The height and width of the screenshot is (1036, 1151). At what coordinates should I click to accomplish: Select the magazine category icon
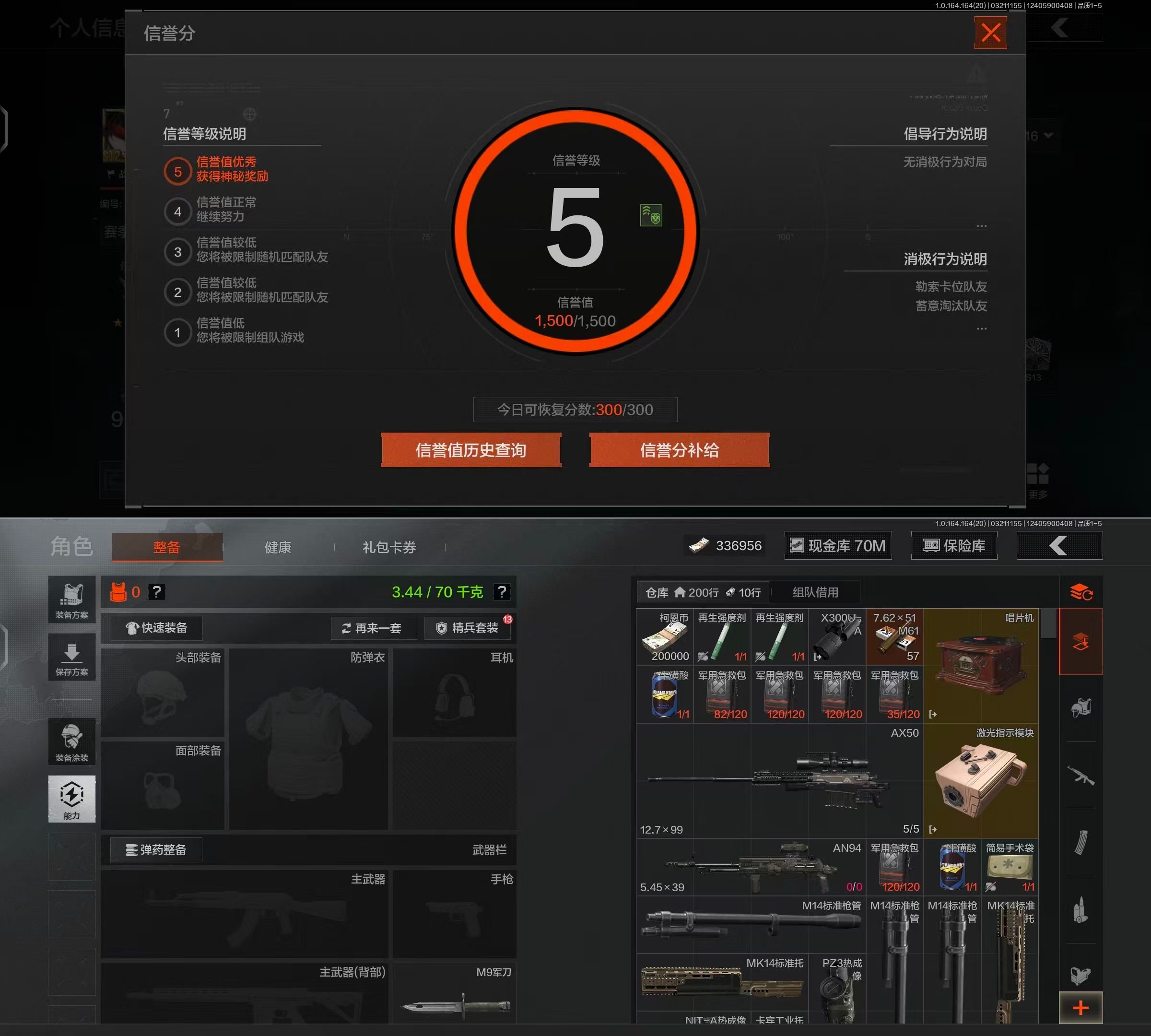pyautogui.click(x=1081, y=842)
